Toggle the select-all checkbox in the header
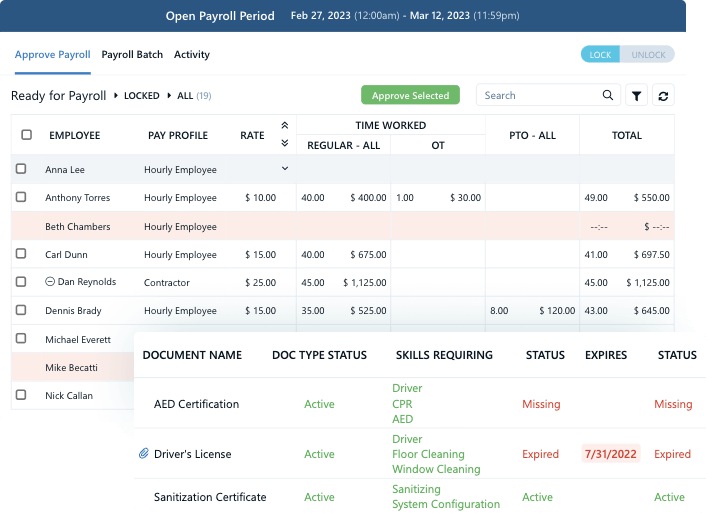Image resolution: width=706 pixels, height=513 pixels. point(26,135)
